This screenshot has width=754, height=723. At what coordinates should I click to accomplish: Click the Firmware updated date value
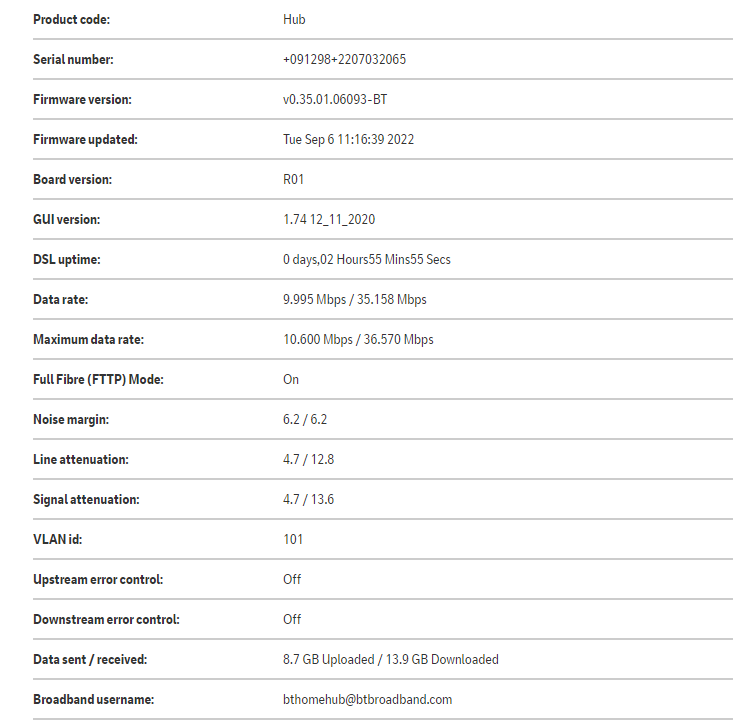pos(348,140)
